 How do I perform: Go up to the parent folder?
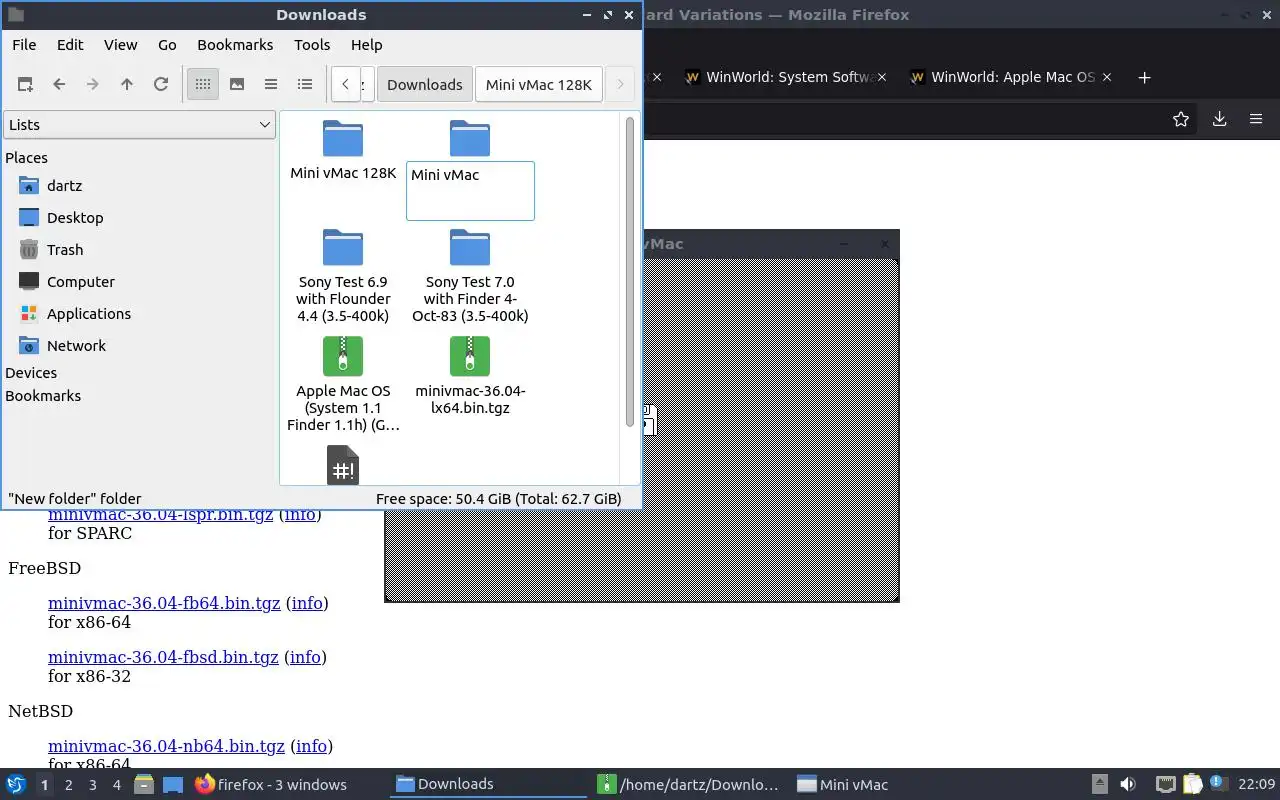click(x=127, y=84)
